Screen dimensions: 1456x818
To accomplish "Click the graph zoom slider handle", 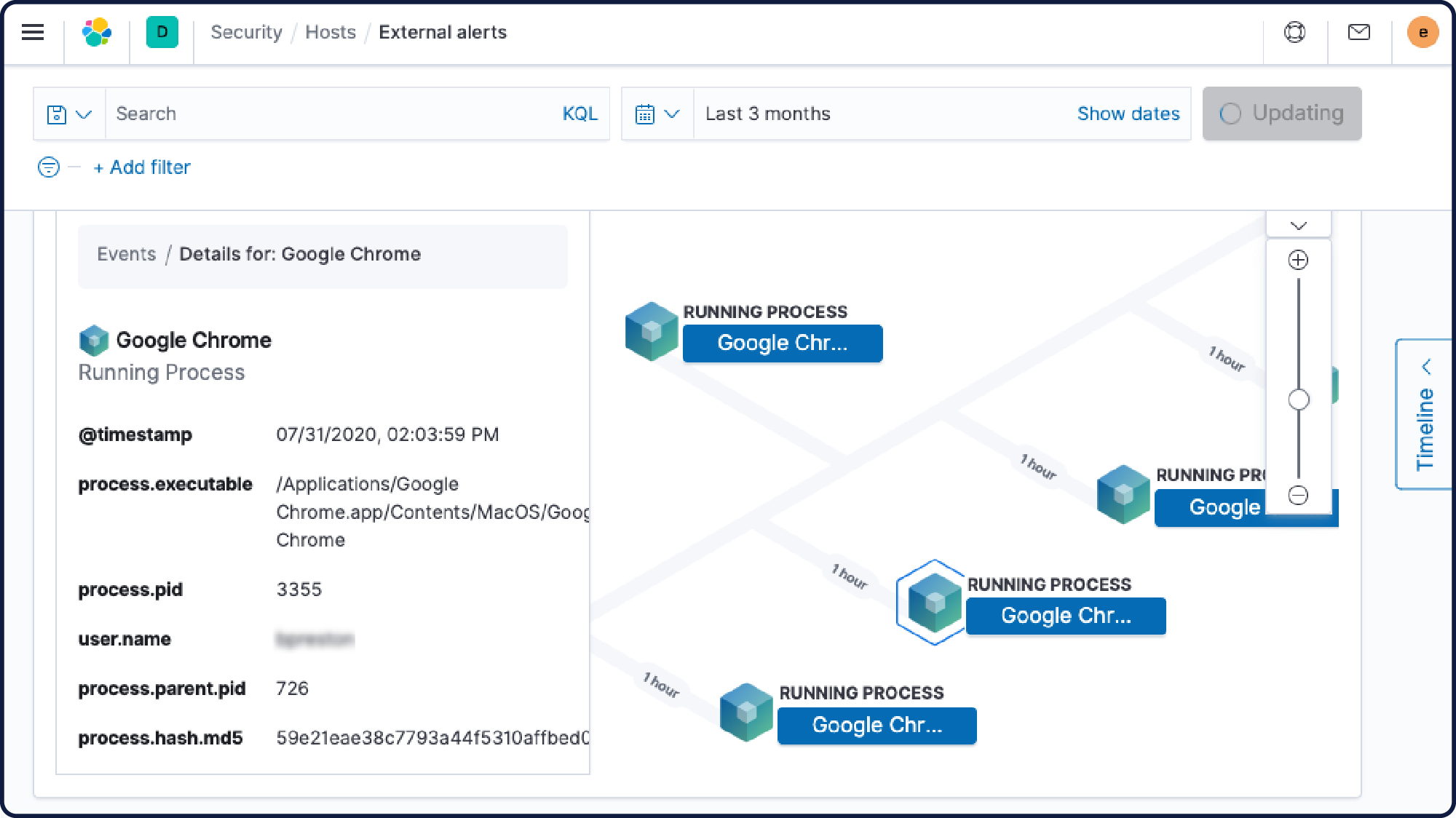I will tap(1298, 400).
